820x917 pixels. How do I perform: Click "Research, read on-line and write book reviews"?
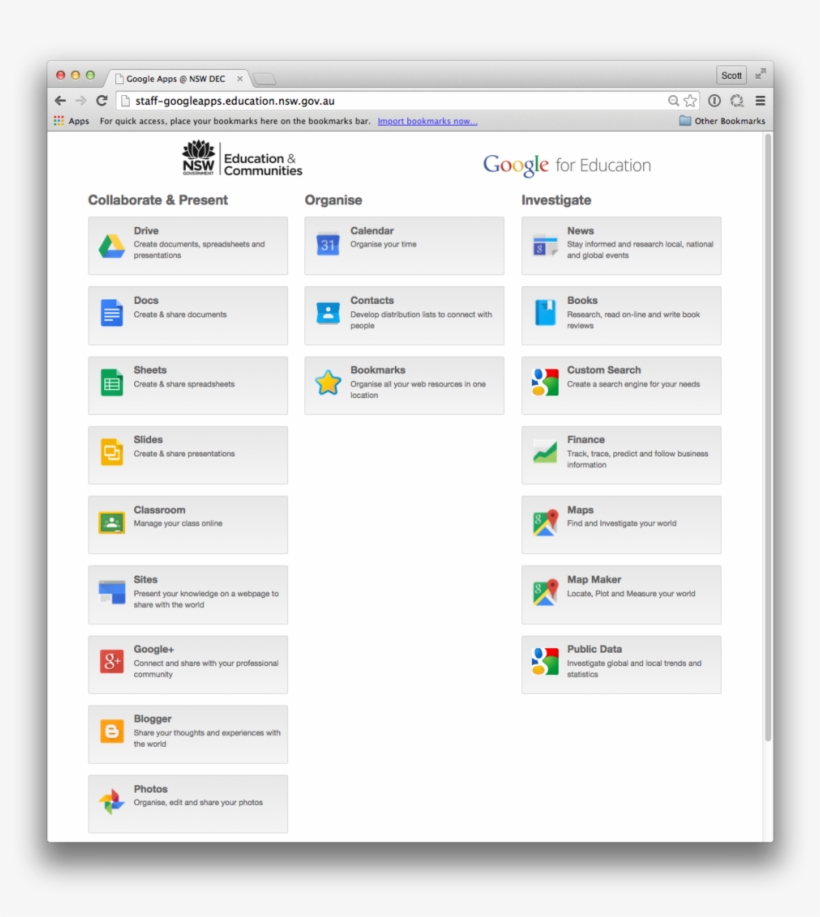click(633, 320)
